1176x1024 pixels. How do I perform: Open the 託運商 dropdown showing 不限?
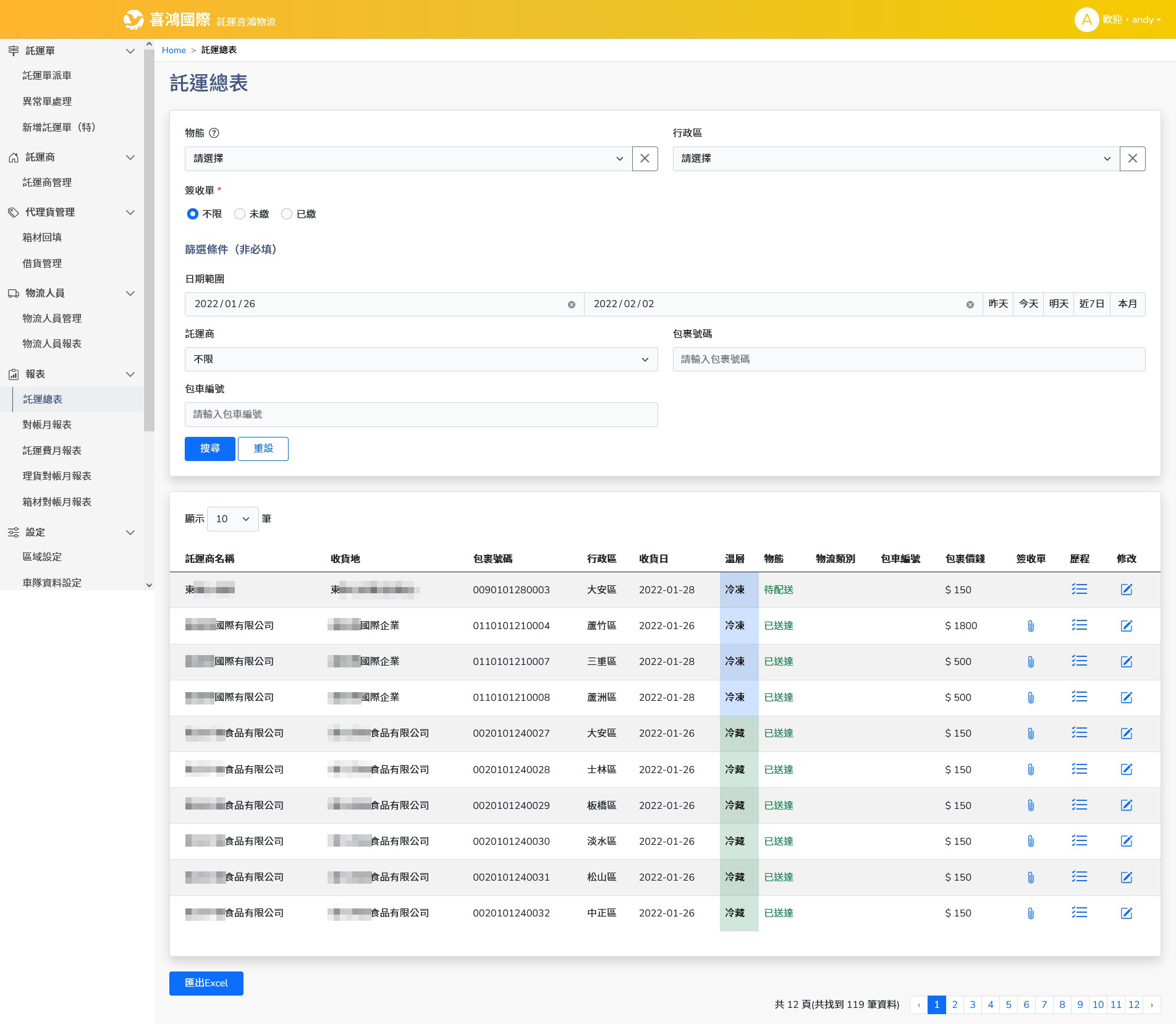pos(421,360)
